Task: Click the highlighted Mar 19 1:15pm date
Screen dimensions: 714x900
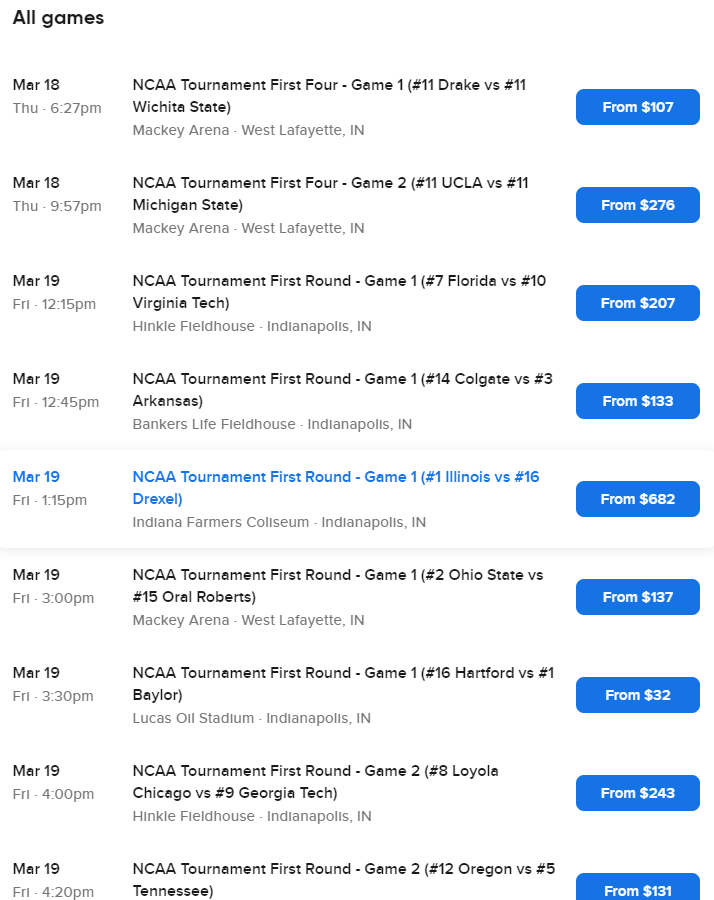Action: tap(36, 477)
